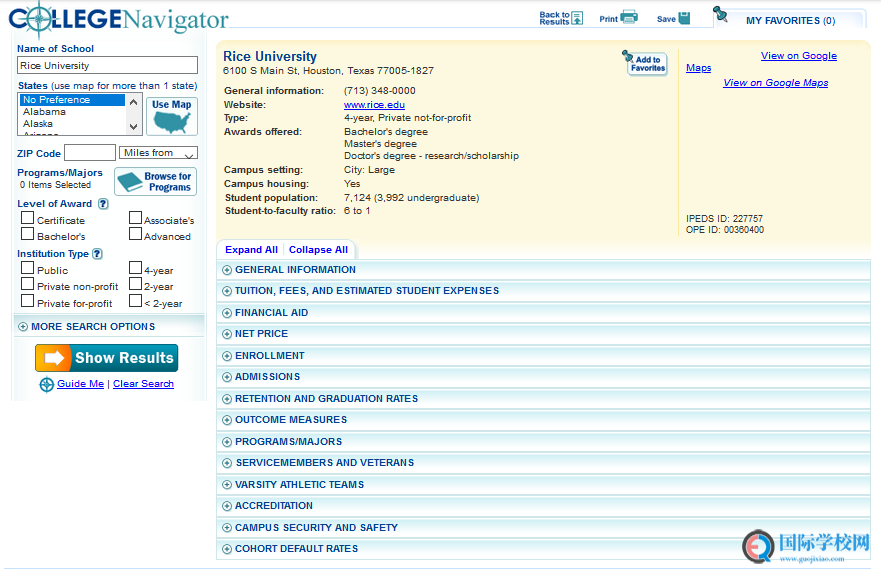Expand Campus Security and Safety section

coord(543,528)
